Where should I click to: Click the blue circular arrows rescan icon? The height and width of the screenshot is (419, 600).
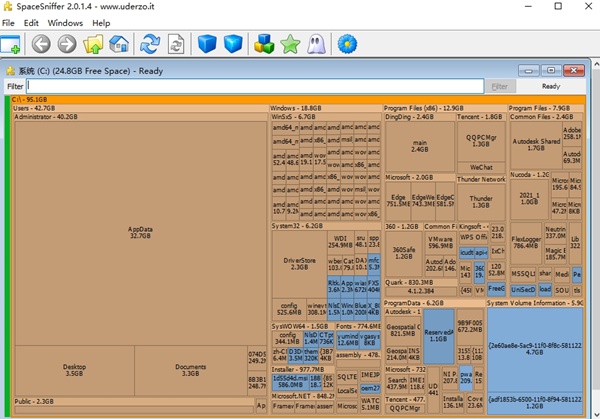(x=150, y=44)
